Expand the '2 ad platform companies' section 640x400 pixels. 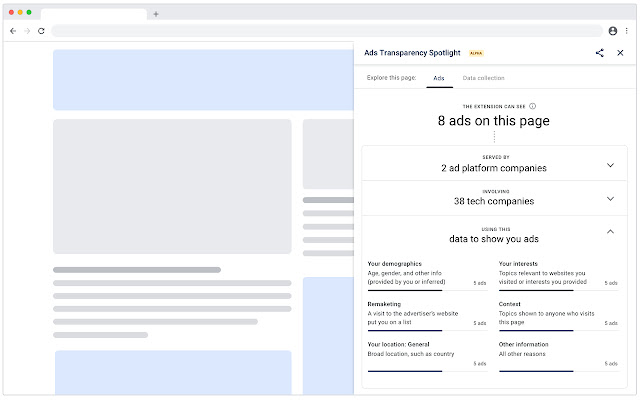coord(610,164)
